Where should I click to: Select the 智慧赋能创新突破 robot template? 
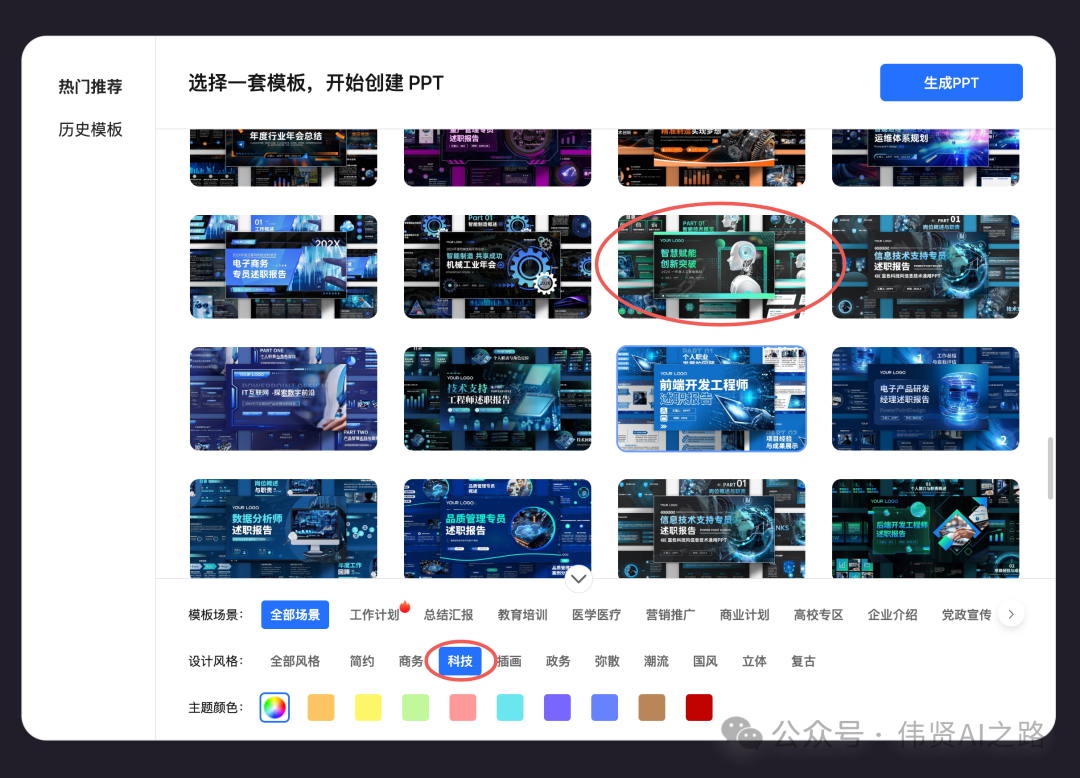point(712,266)
